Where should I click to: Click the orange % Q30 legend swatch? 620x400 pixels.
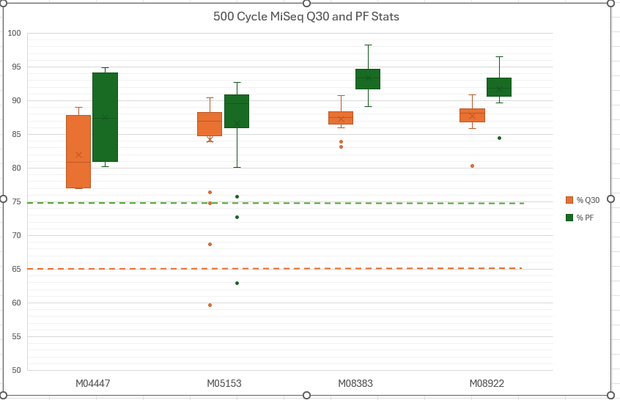[x=569, y=200]
